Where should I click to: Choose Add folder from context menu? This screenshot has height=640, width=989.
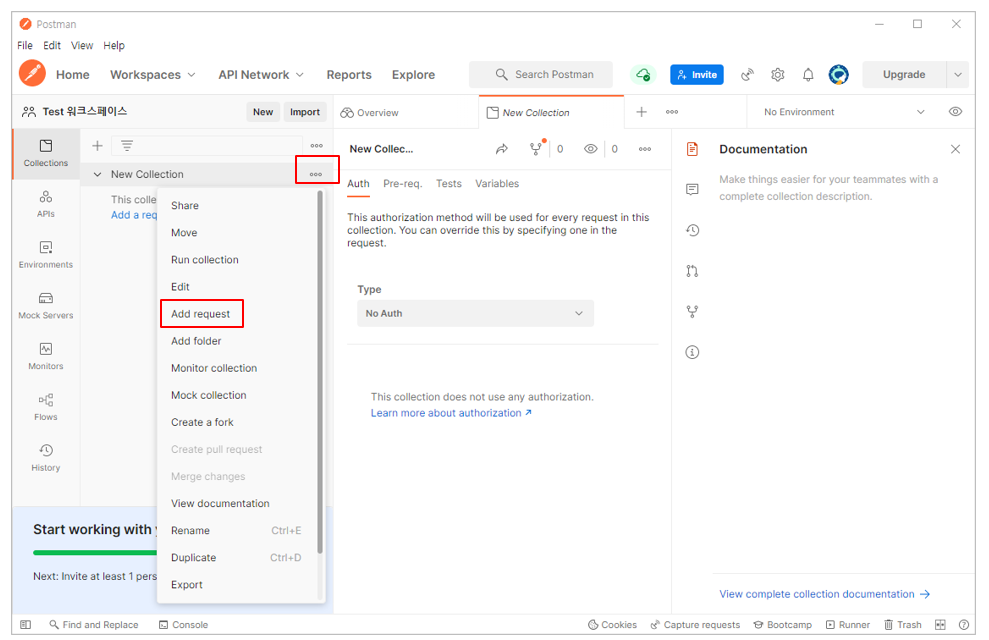click(x=196, y=341)
